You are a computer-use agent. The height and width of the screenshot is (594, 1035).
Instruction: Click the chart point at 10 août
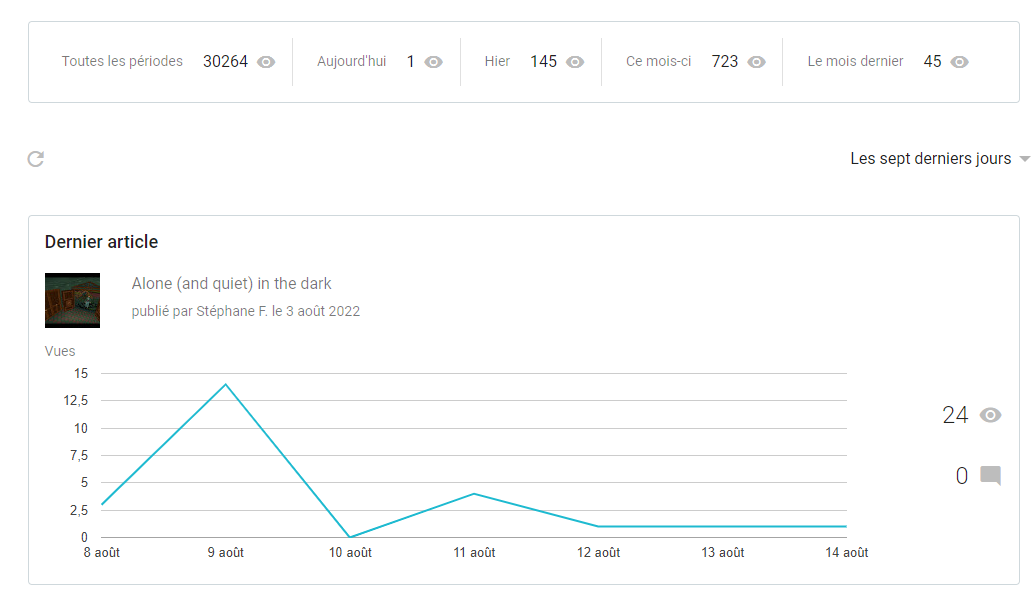(350, 537)
